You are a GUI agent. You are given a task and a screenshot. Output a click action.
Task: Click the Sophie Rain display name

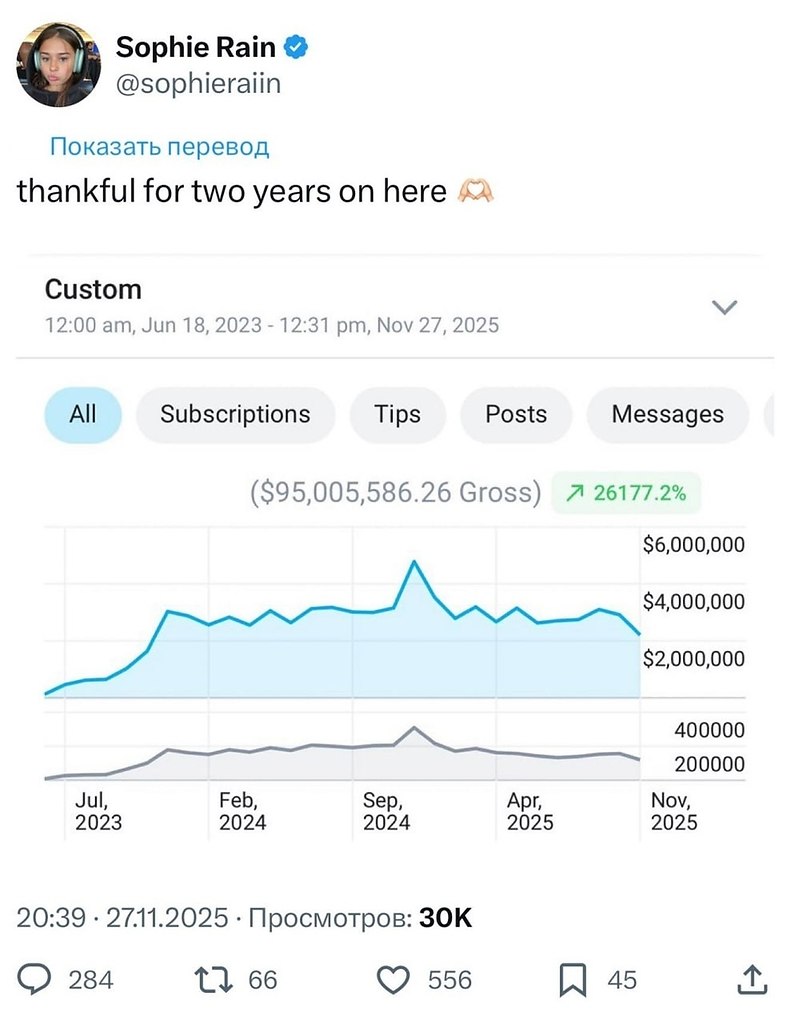click(196, 46)
